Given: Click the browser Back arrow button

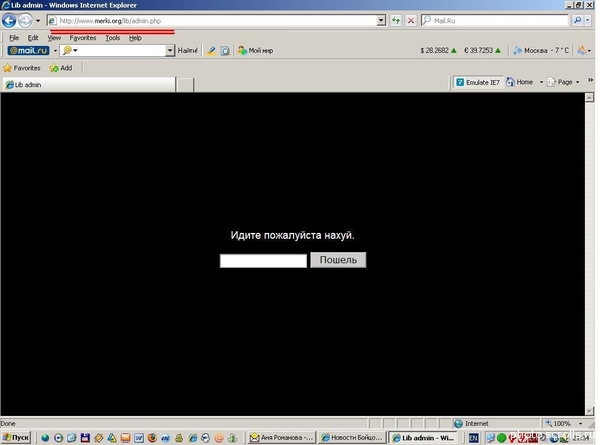Looking at the screenshot, I should pyautogui.click(x=9, y=21).
